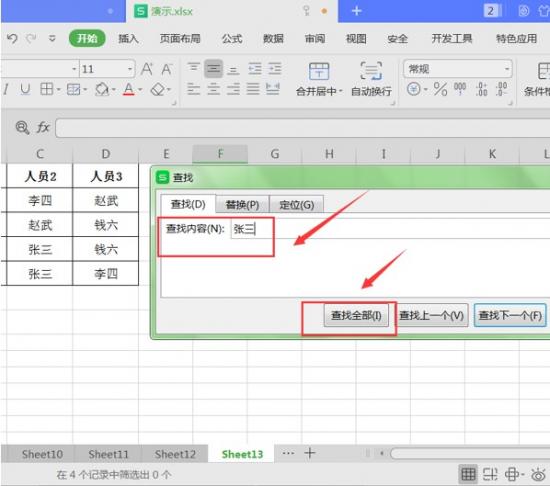The height and width of the screenshot is (486, 550).
Task: Click the cell borders icon
Action: click(x=46, y=89)
